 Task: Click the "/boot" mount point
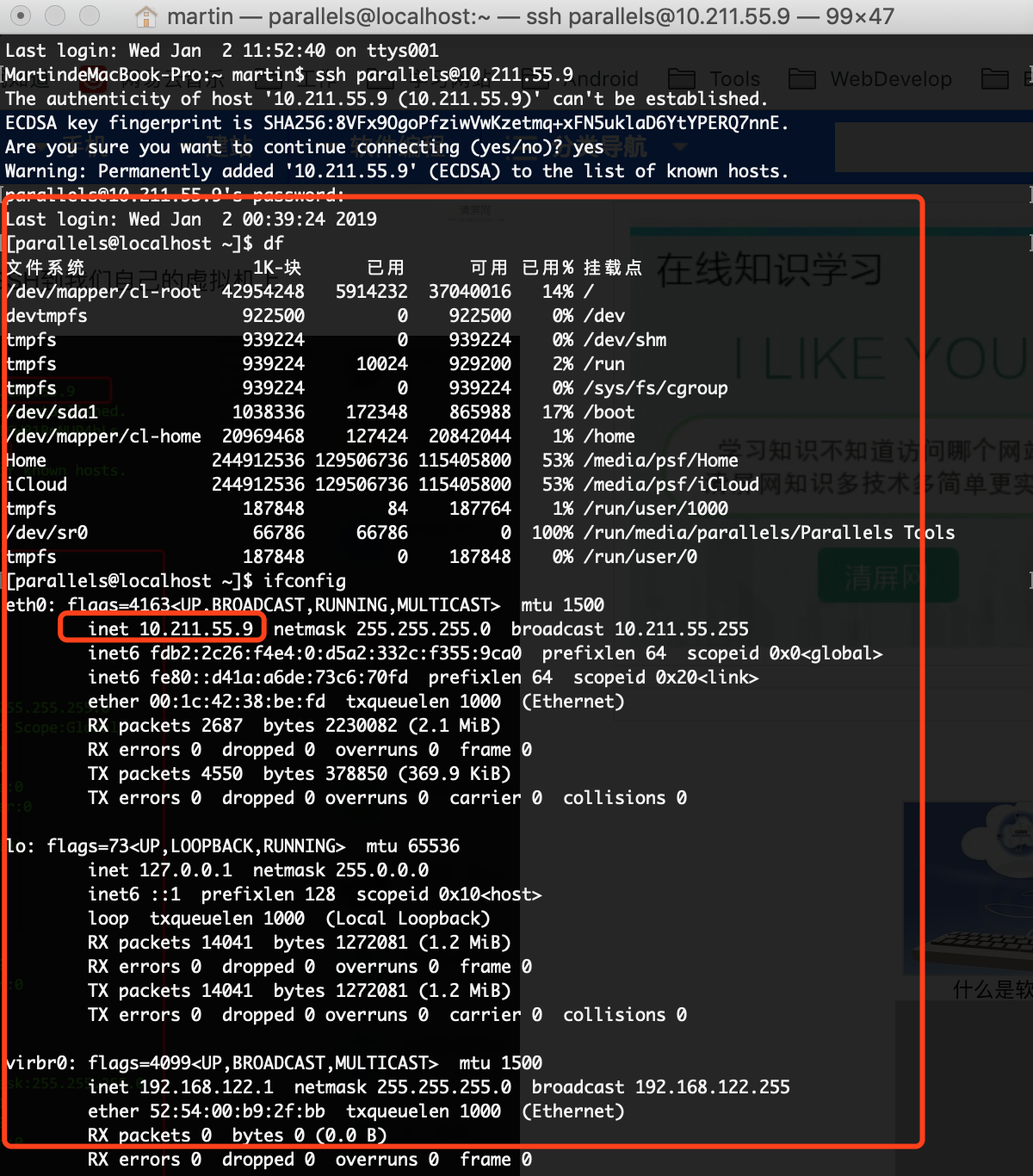pyautogui.click(x=609, y=412)
